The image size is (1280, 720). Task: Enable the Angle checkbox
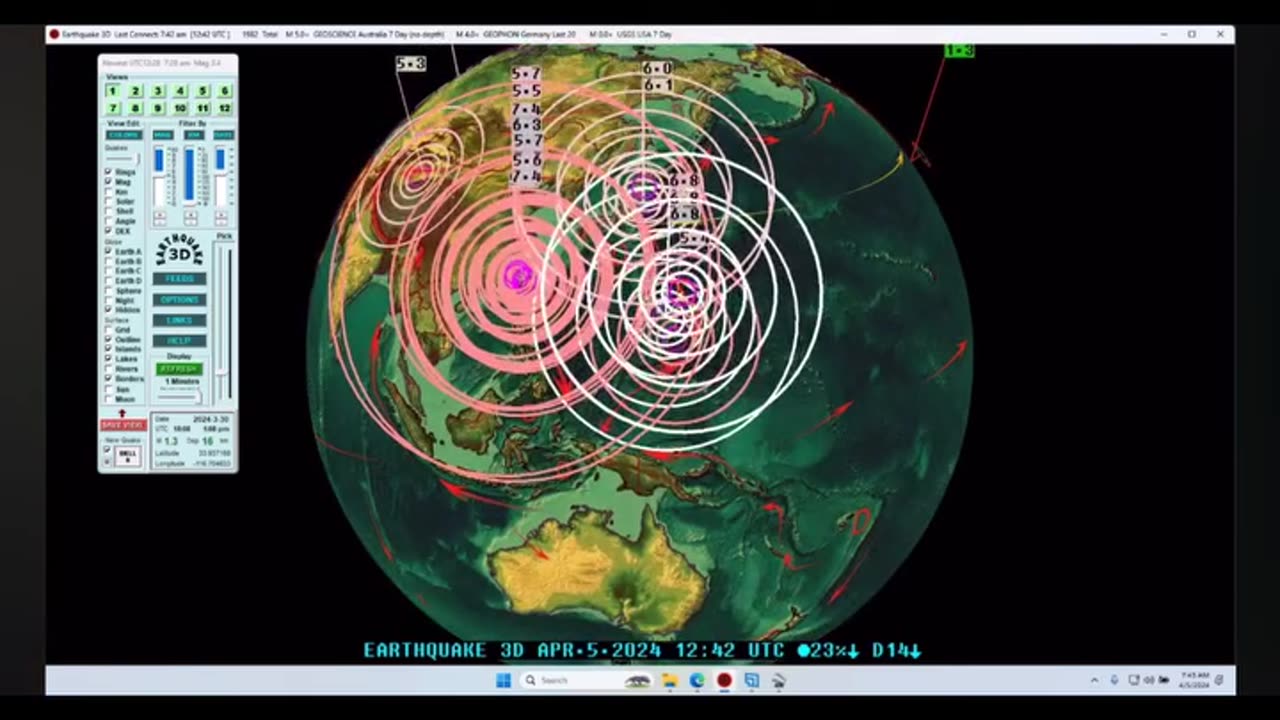tap(109, 221)
